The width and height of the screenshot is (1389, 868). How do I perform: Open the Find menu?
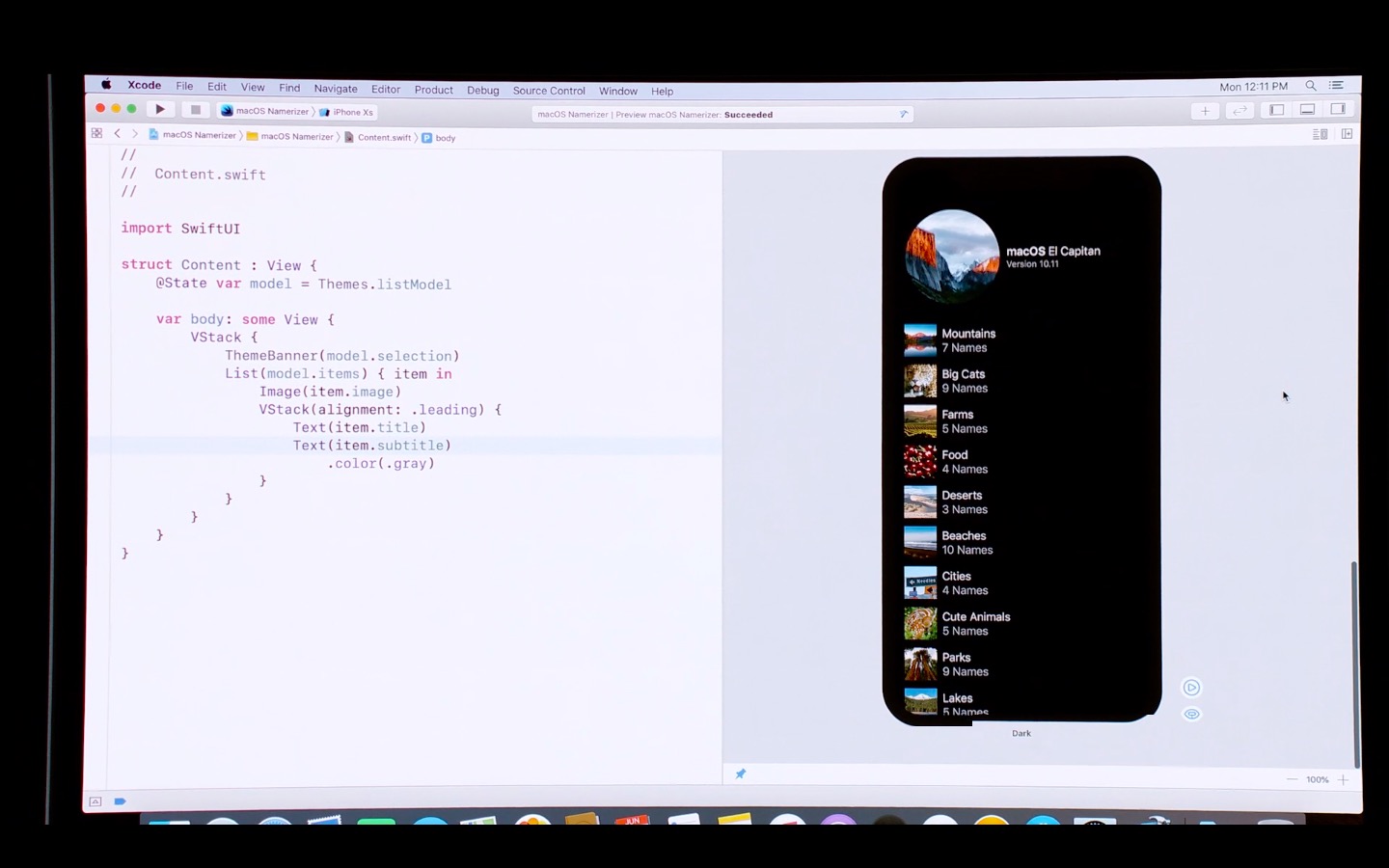click(289, 88)
